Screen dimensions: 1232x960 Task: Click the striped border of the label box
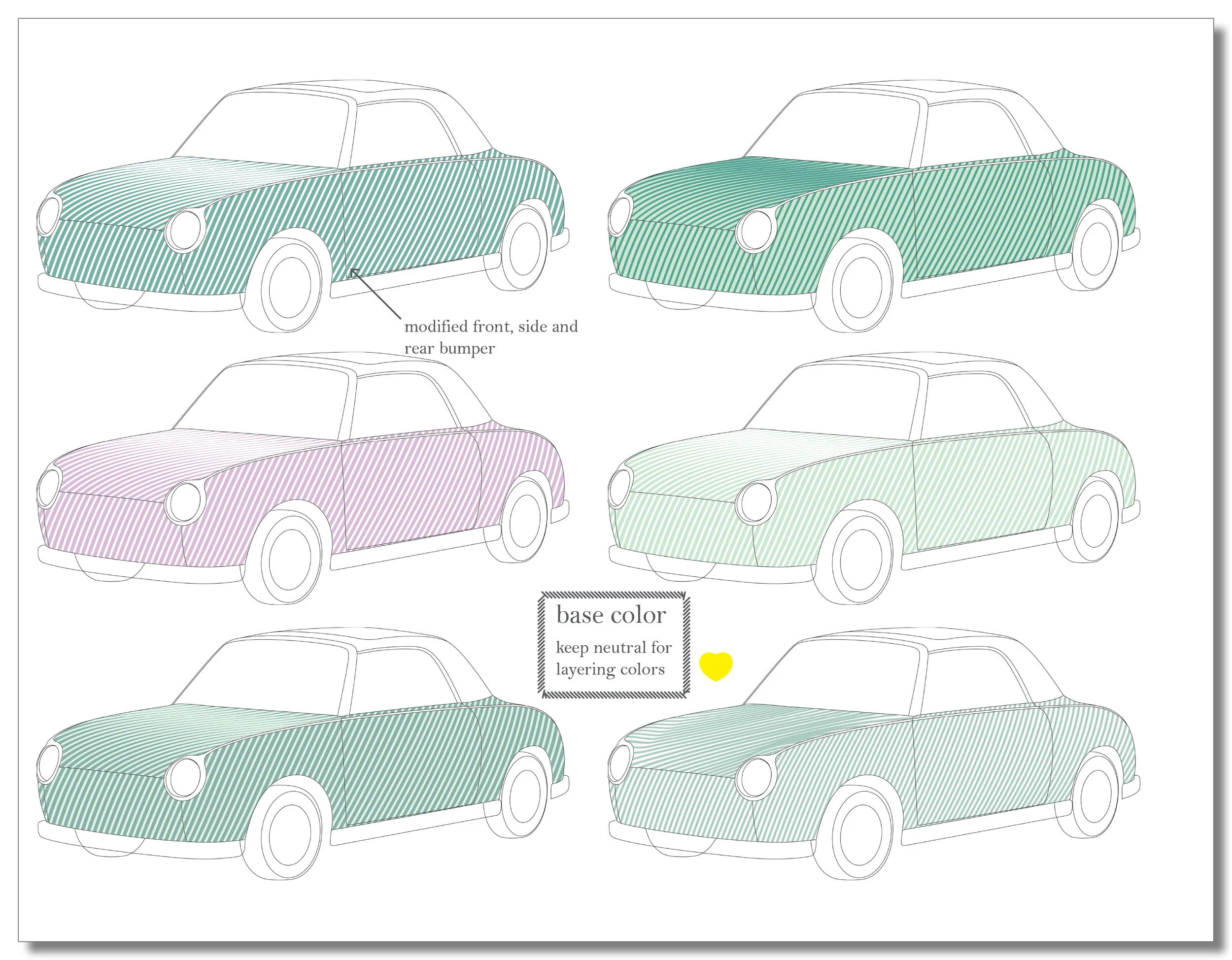614,596
